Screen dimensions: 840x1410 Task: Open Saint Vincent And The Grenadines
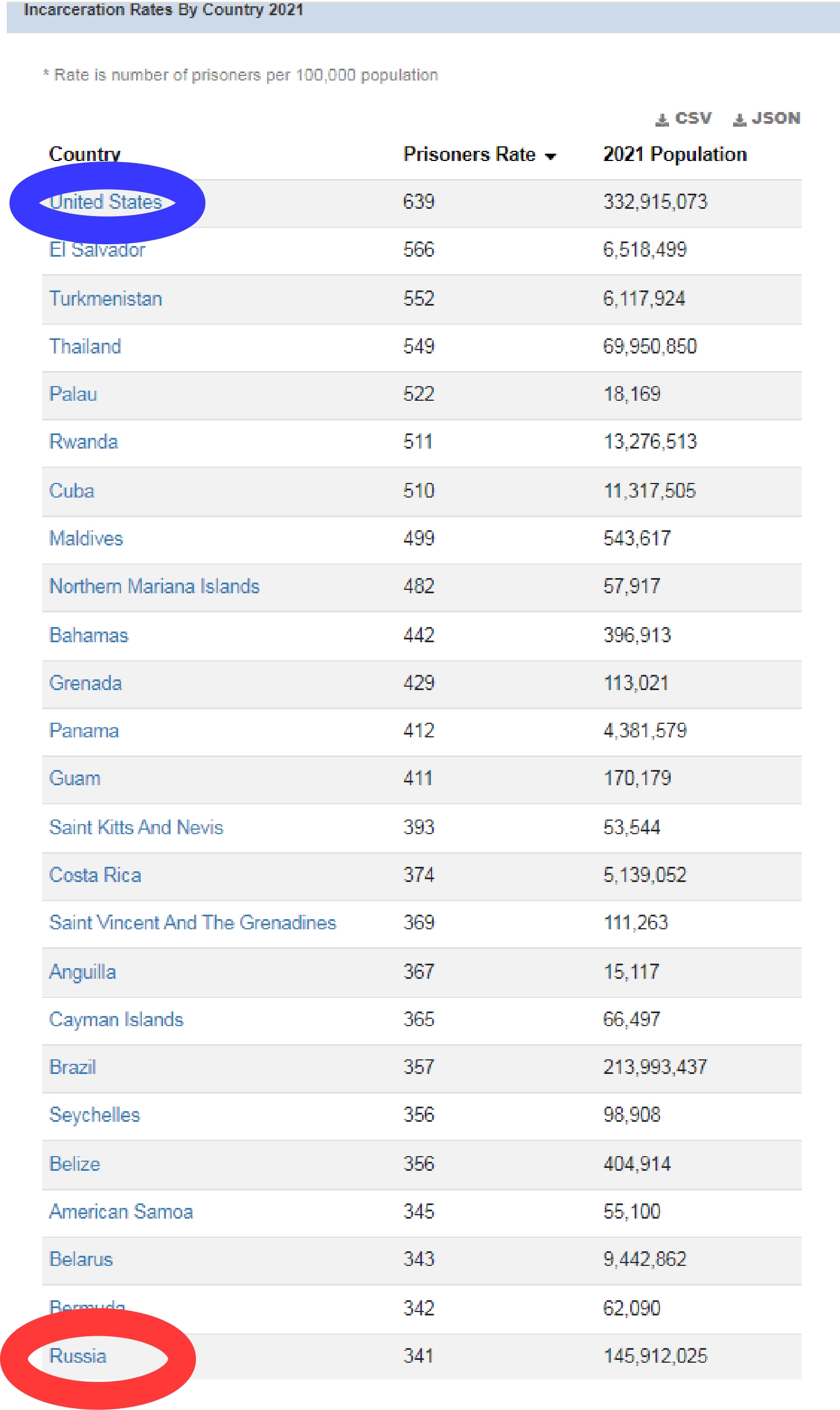pyautogui.click(x=192, y=923)
